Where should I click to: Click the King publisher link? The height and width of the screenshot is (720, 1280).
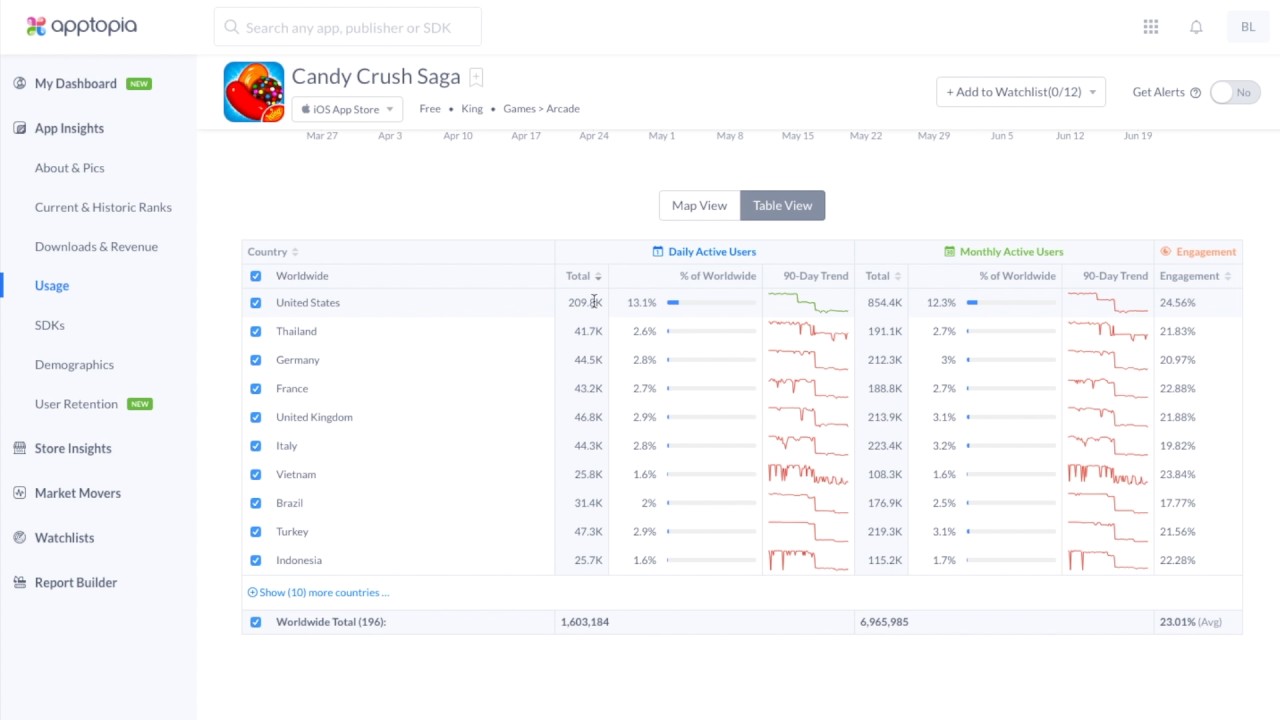(x=472, y=109)
